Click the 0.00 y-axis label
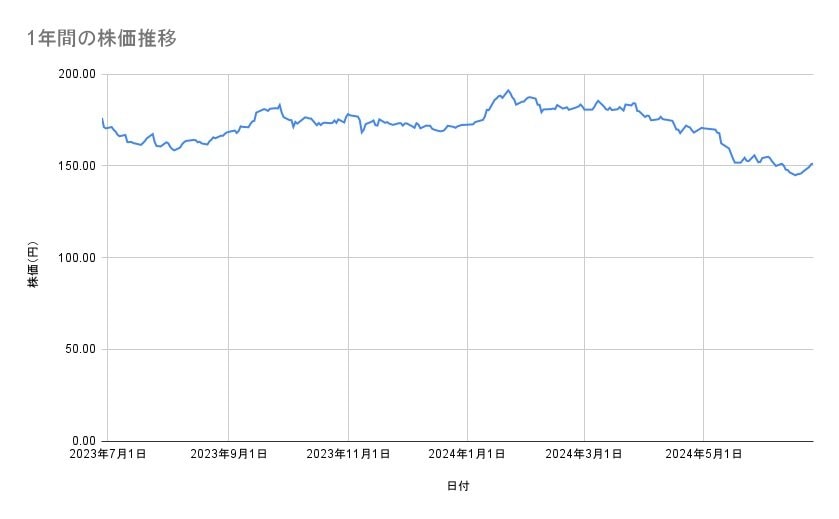Screen dimensions: 839x519 83,441
